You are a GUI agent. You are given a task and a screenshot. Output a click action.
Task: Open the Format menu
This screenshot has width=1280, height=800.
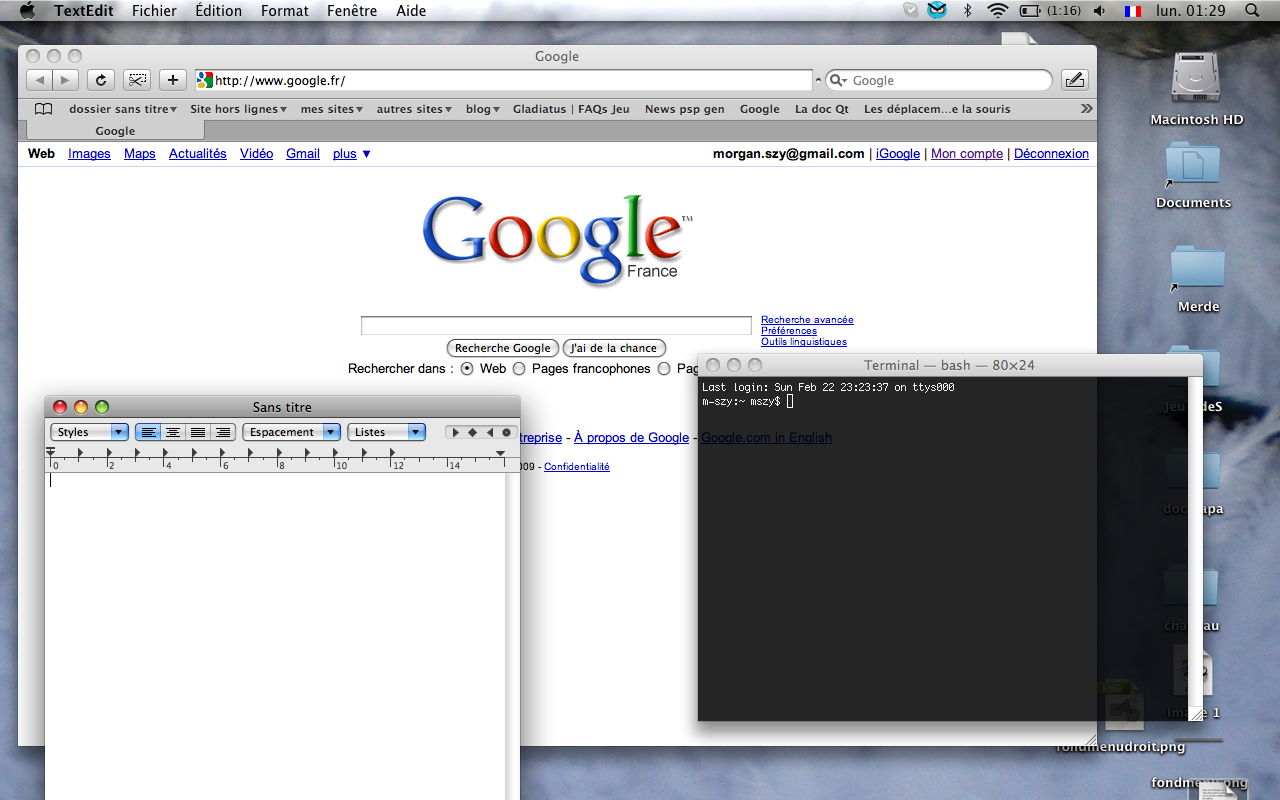pos(285,11)
